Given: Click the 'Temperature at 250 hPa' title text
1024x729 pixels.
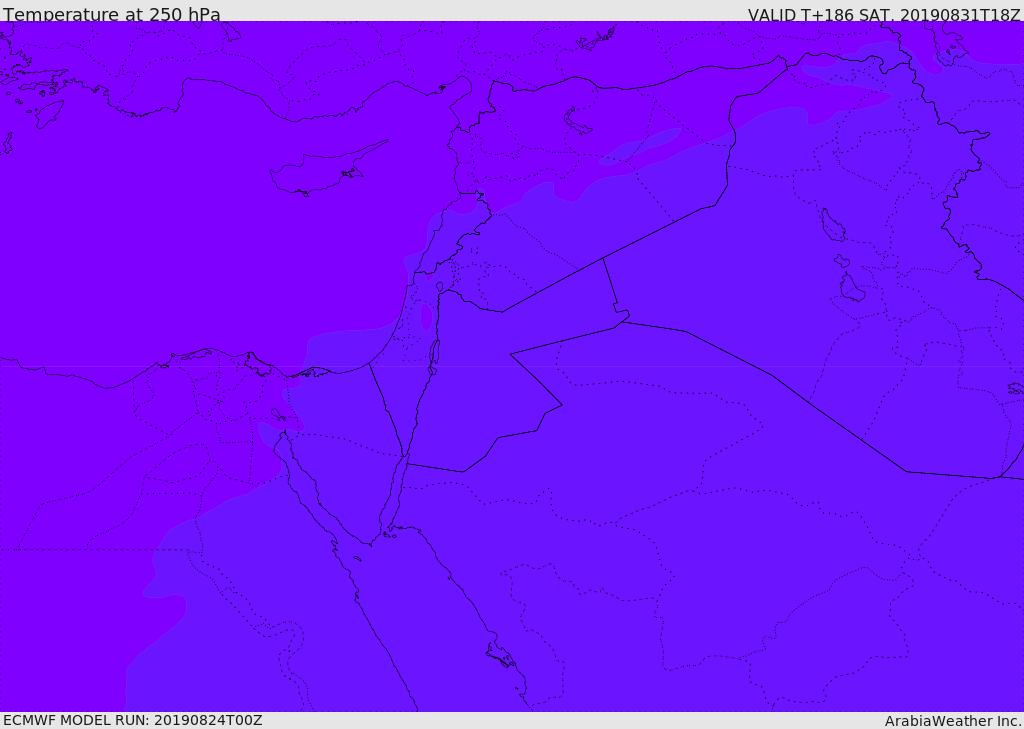Looking at the screenshot, I should [112, 14].
